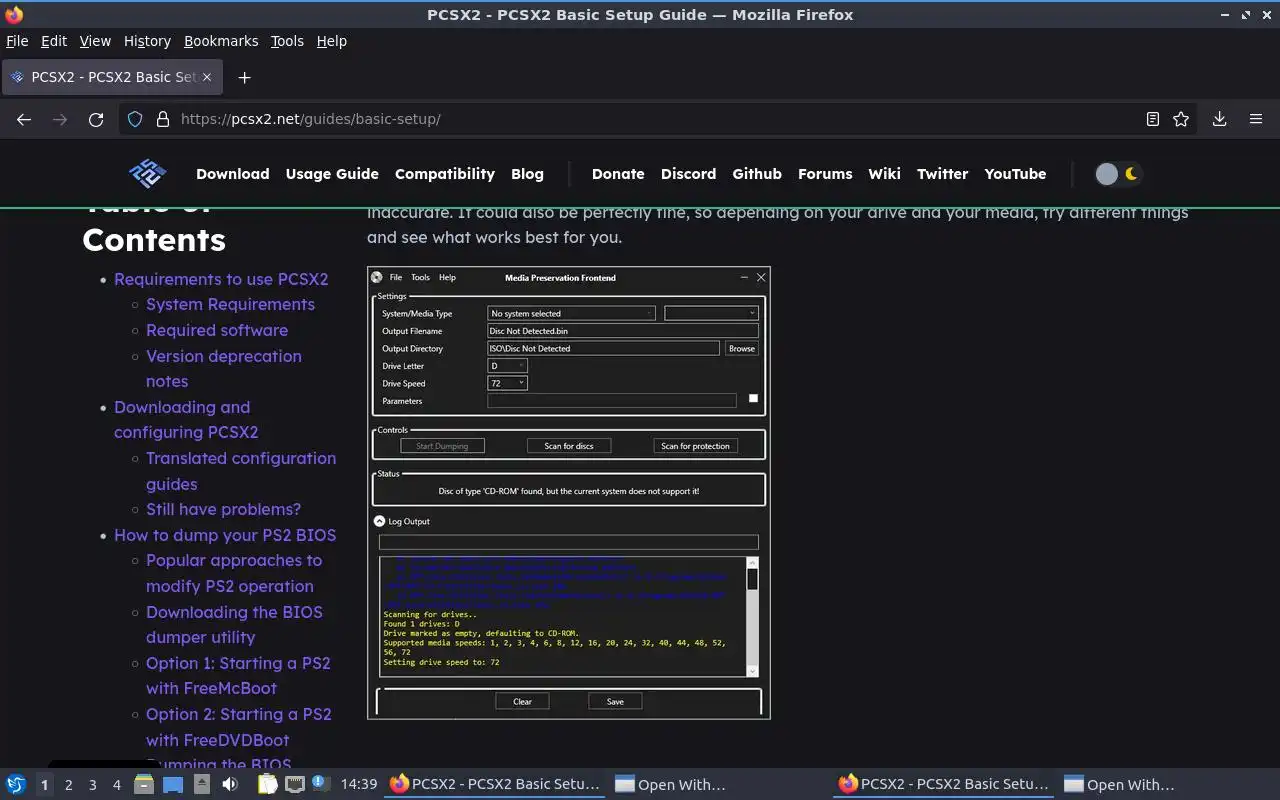This screenshot has width=1280, height=800.
Task: Visit the Blog link
Action: point(527,174)
